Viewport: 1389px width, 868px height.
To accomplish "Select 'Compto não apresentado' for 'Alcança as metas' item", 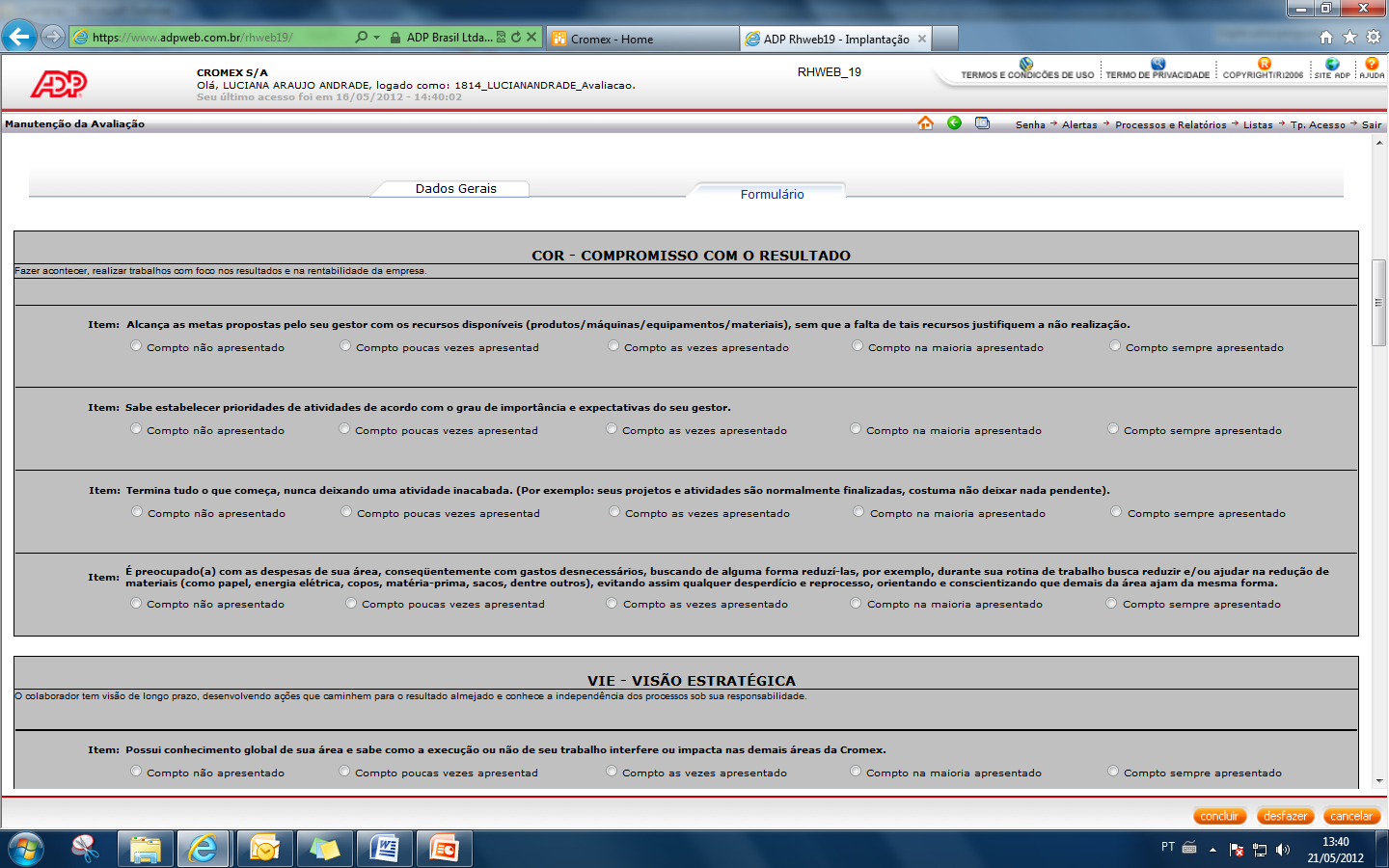I will point(136,346).
